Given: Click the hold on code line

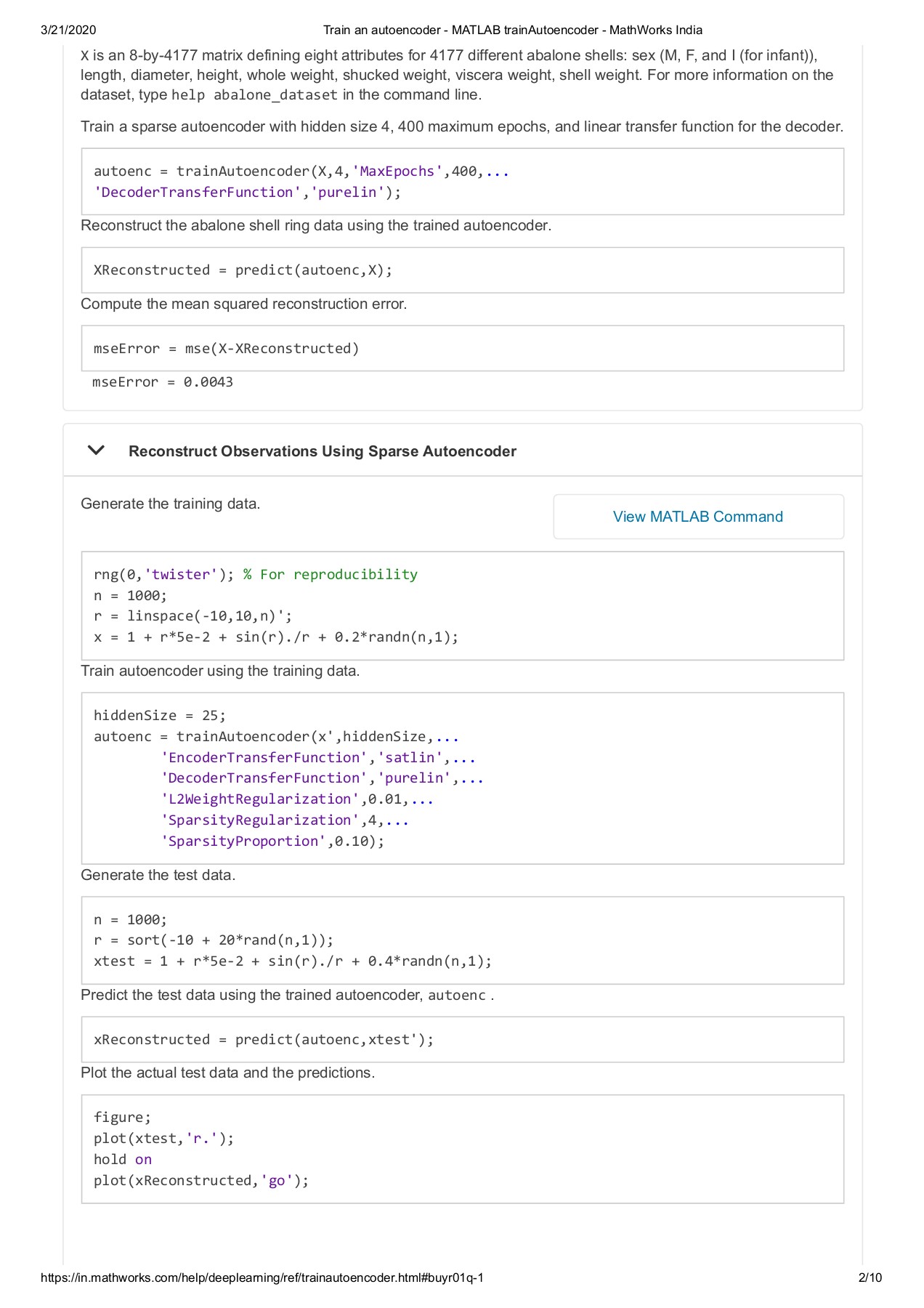Looking at the screenshot, I should [123, 1160].
